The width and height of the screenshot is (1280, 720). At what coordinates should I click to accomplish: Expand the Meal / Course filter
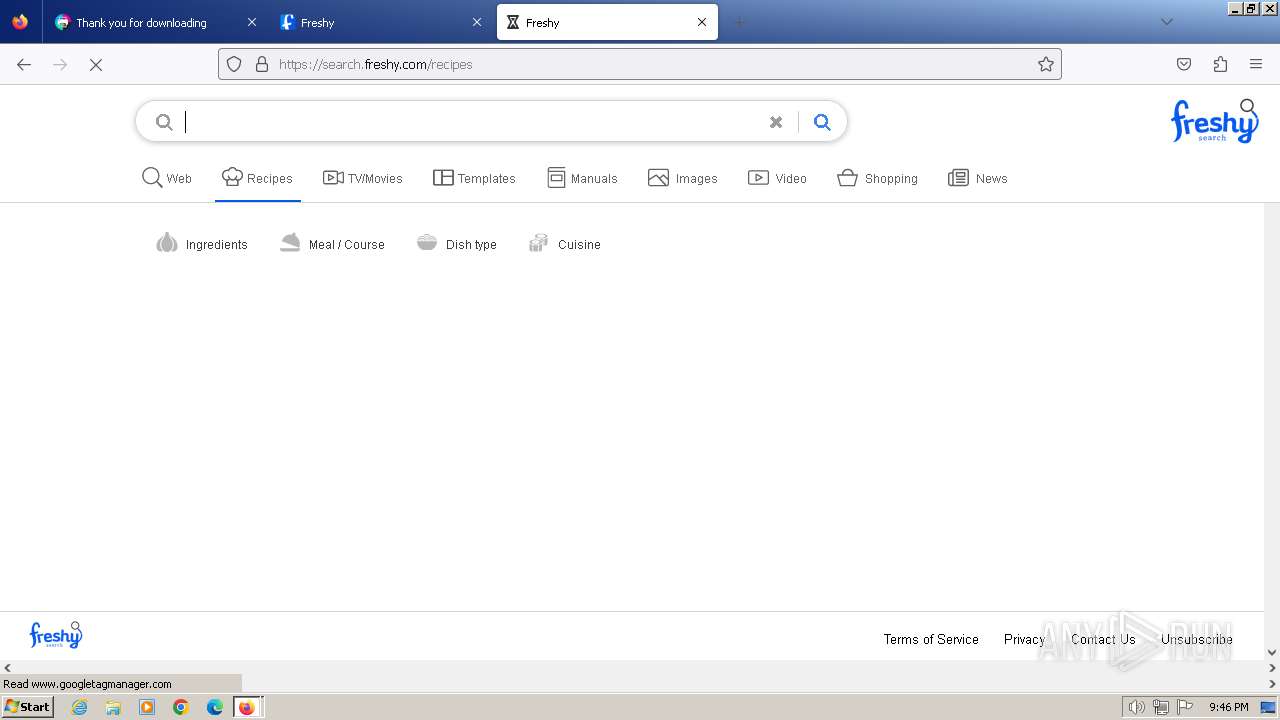click(332, 244)
